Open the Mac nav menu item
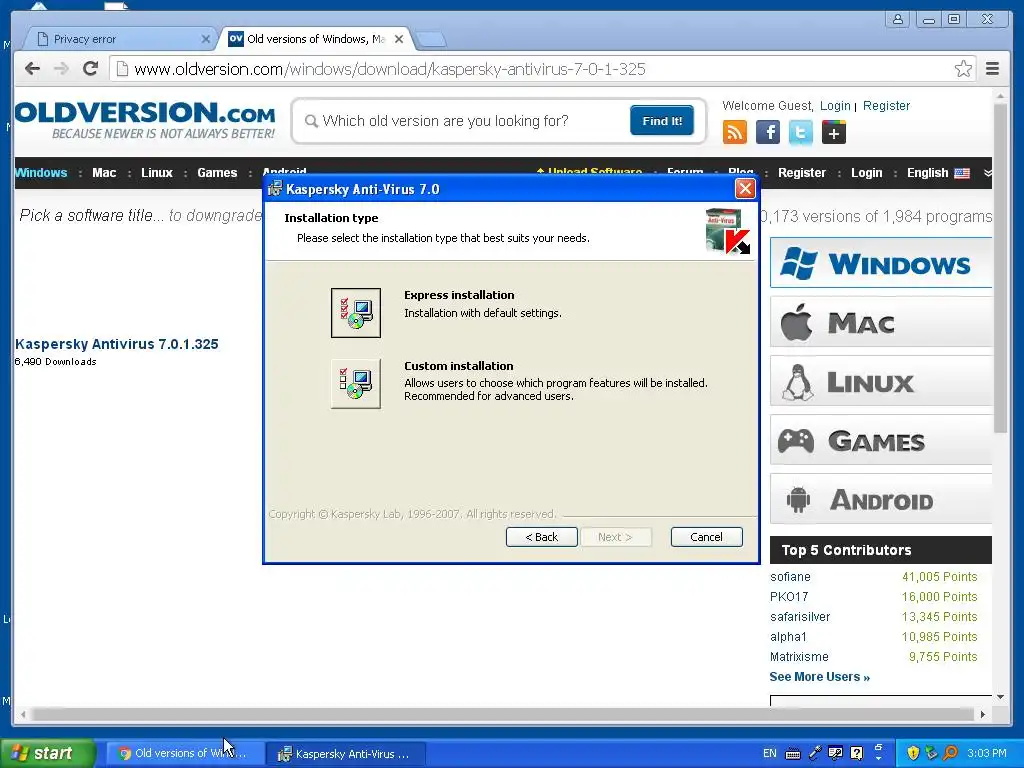Viewport: 1024px width, 768px height. coord(104,173)
